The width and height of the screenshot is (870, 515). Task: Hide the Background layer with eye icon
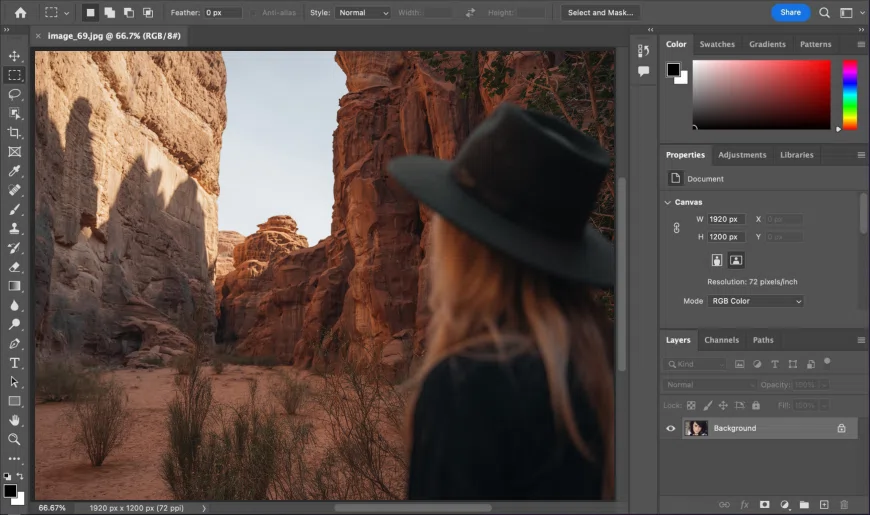[x=671, y=428]
